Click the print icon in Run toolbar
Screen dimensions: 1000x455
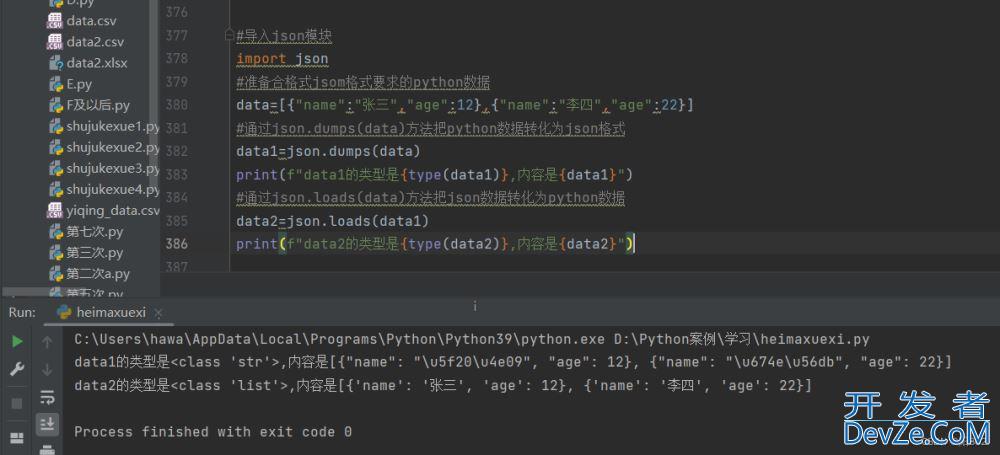click(x=47, y=449)
